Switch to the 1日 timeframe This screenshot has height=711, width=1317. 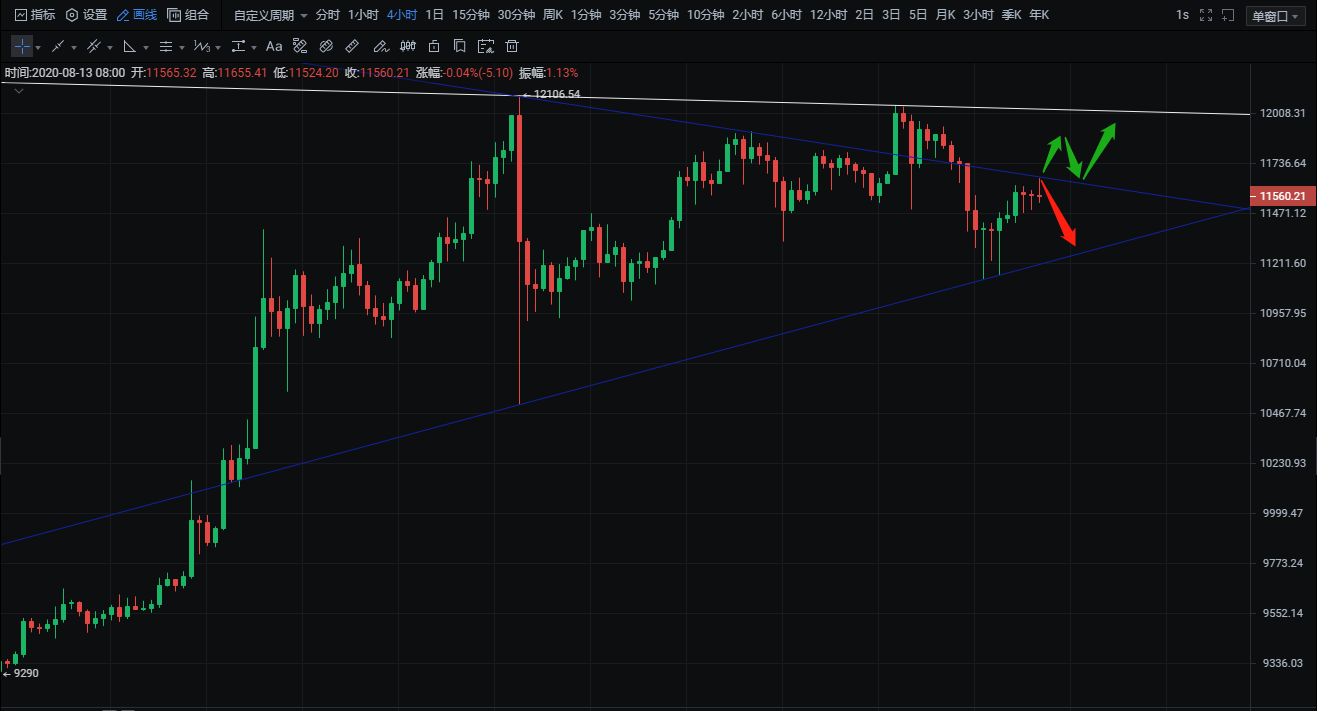pos(434,15)
